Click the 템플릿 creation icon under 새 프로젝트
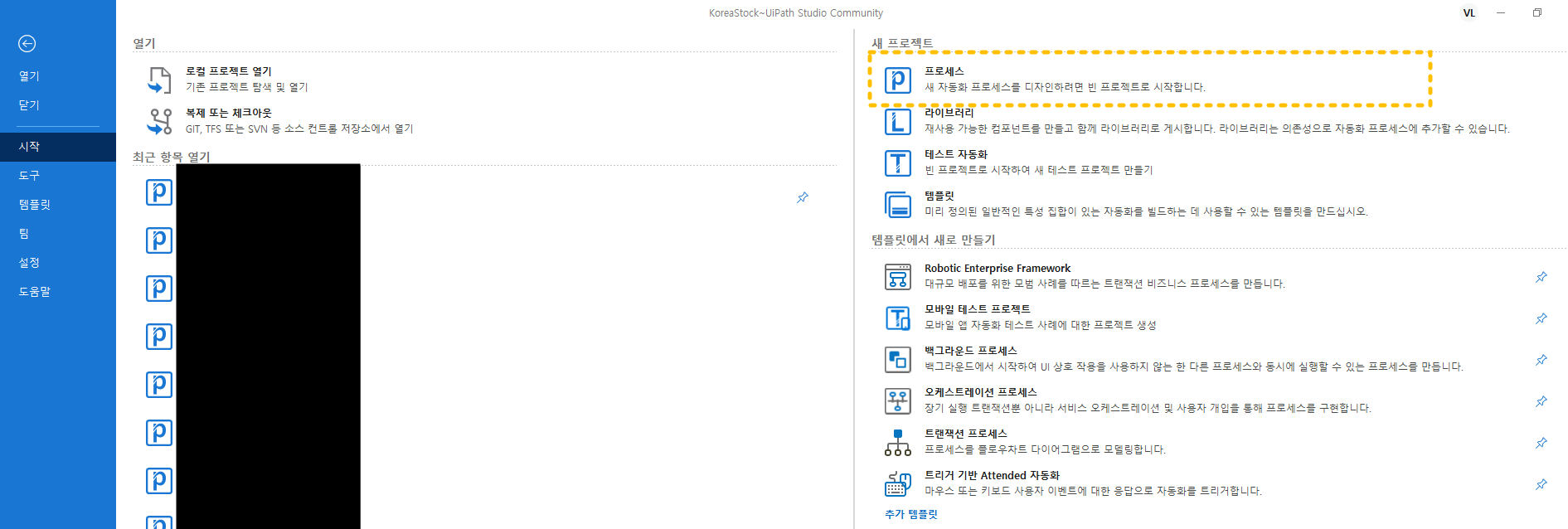Screen dimensions: 1568x529 [898, 204]
